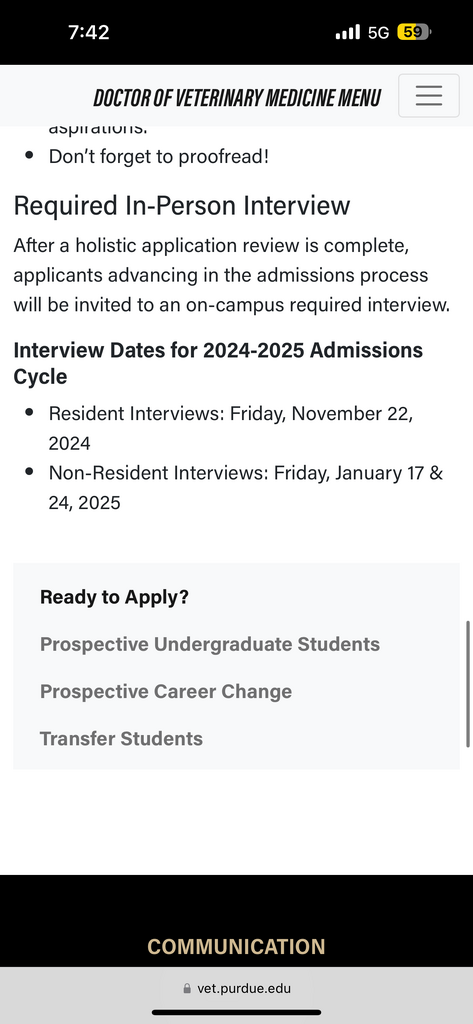Tap the 7:42 clock in status bar
Image resolution: width=473 pixels, height=1024 pixels.
pos(89,32)
